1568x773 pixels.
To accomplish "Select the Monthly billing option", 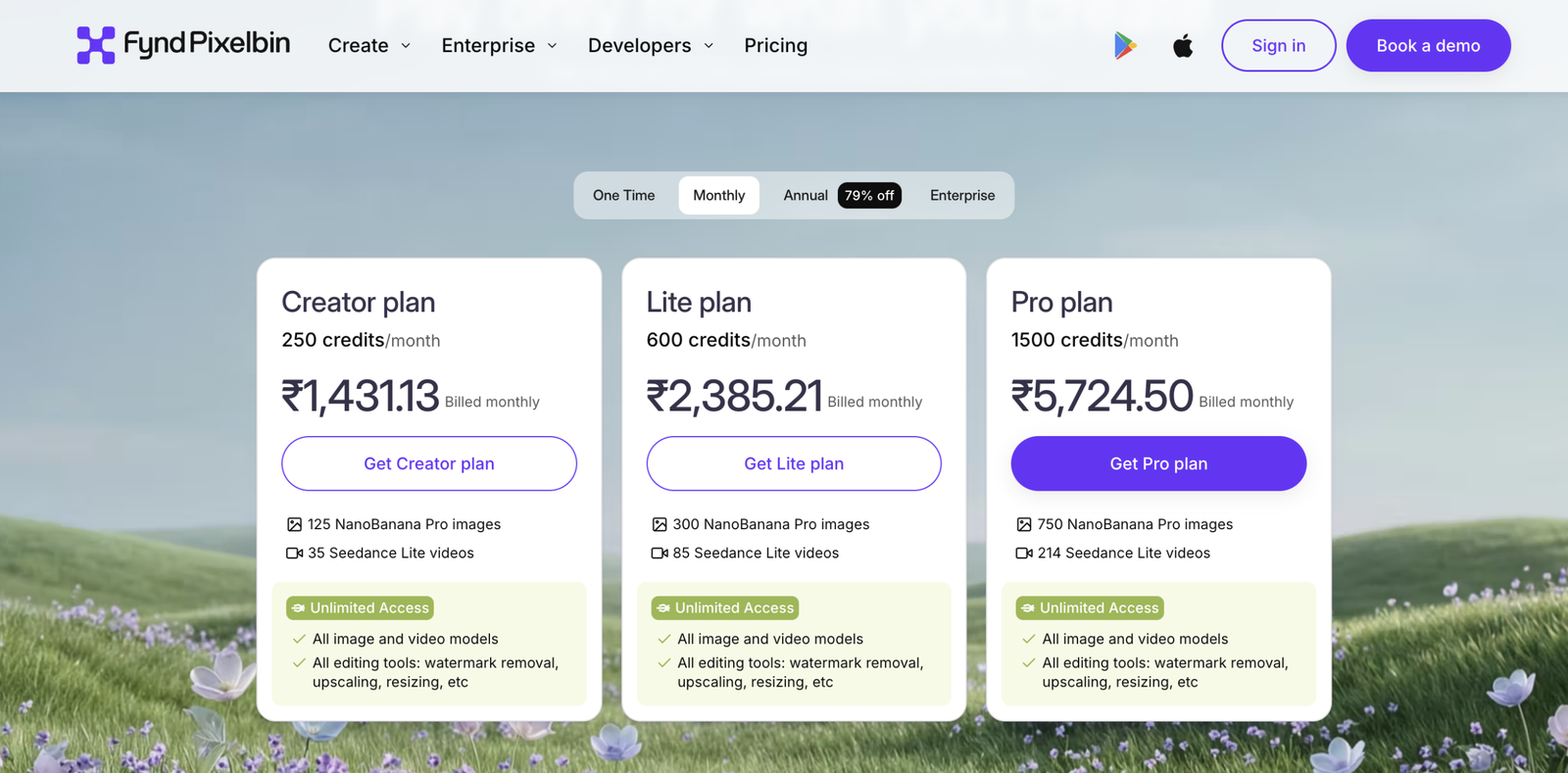I will point(719,195).
